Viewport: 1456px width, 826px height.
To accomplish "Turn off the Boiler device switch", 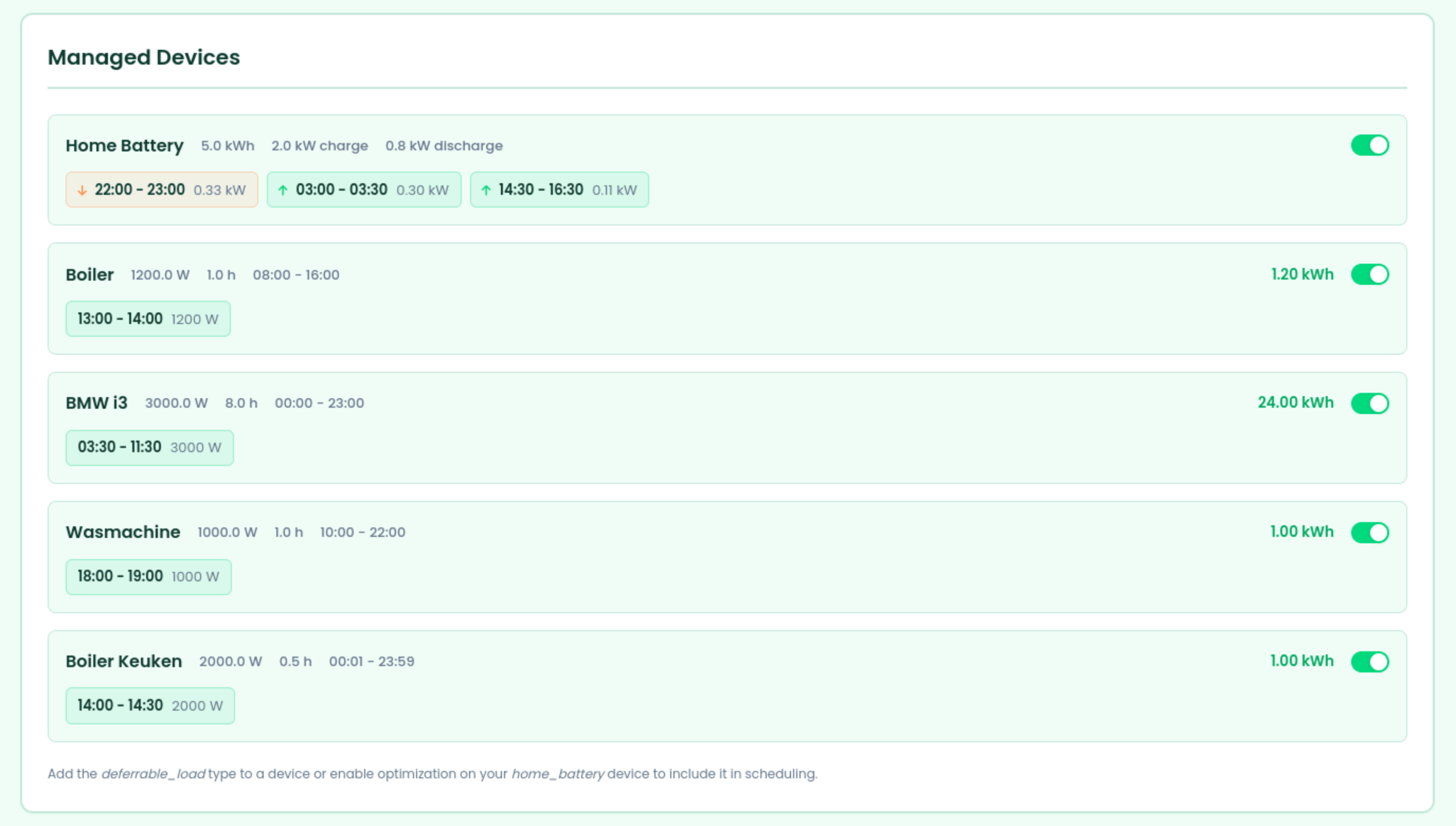I will click(x=1370, y=274).
